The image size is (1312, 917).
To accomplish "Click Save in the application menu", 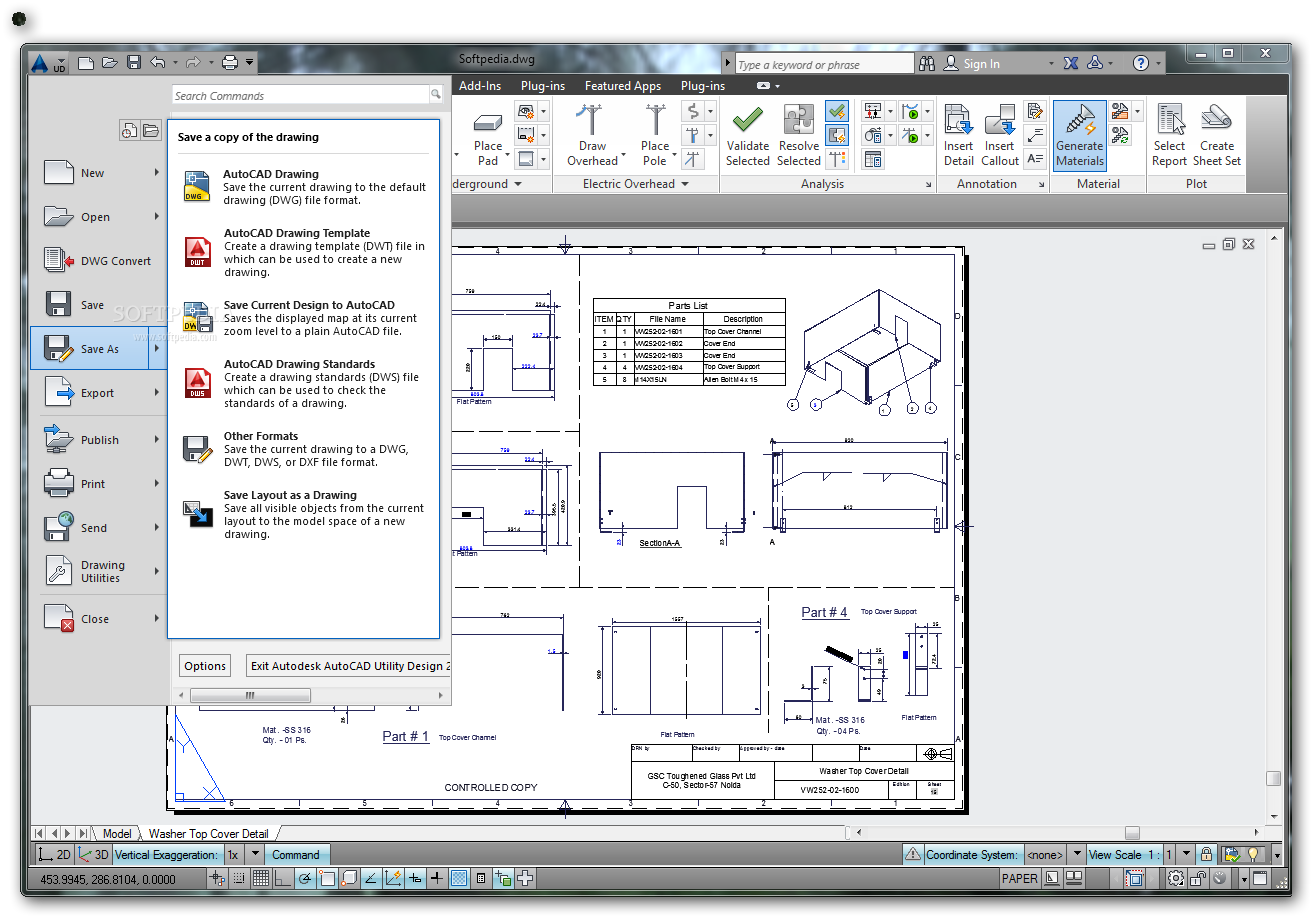I will pos(97,305).
